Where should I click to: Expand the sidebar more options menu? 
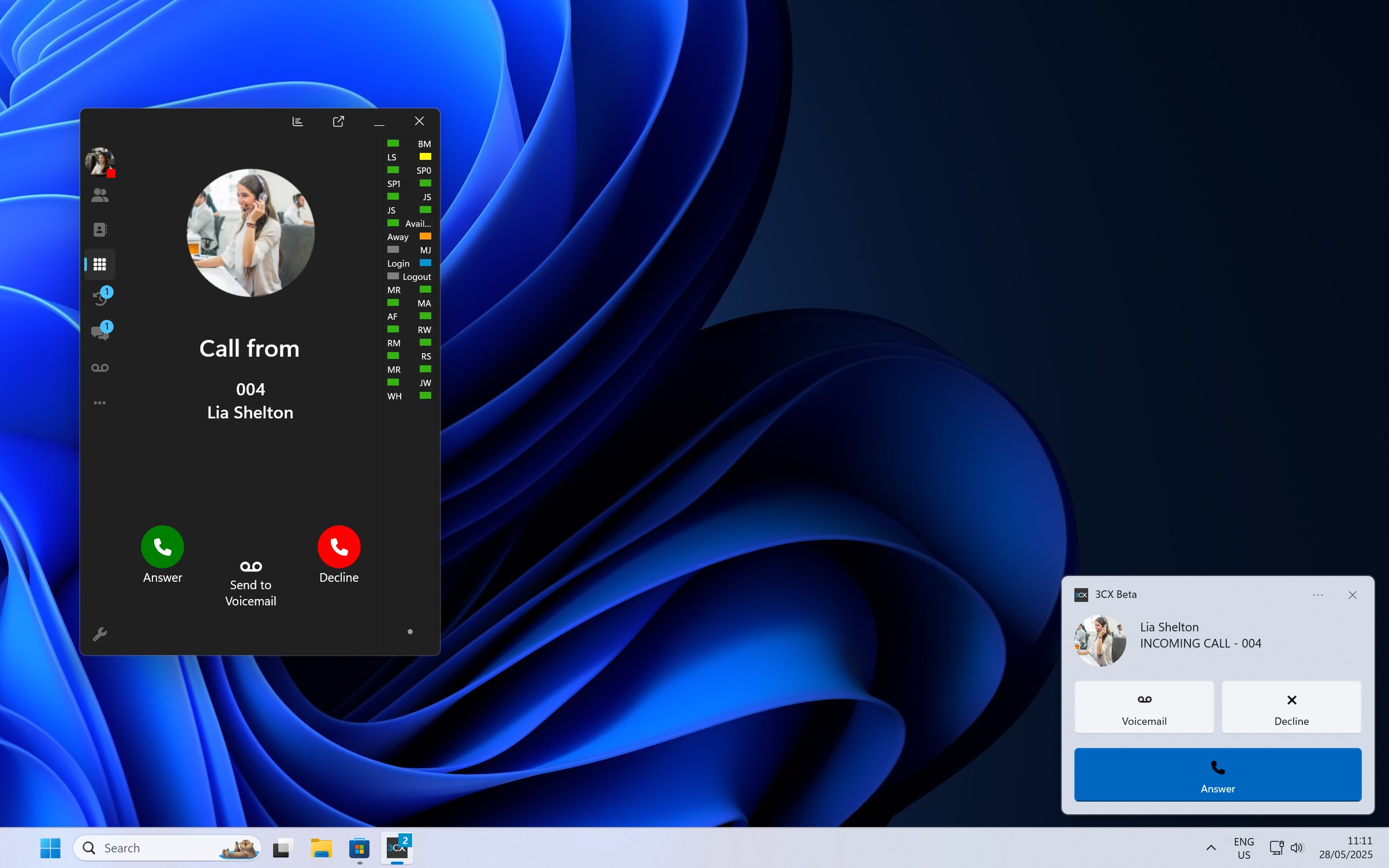100,402
